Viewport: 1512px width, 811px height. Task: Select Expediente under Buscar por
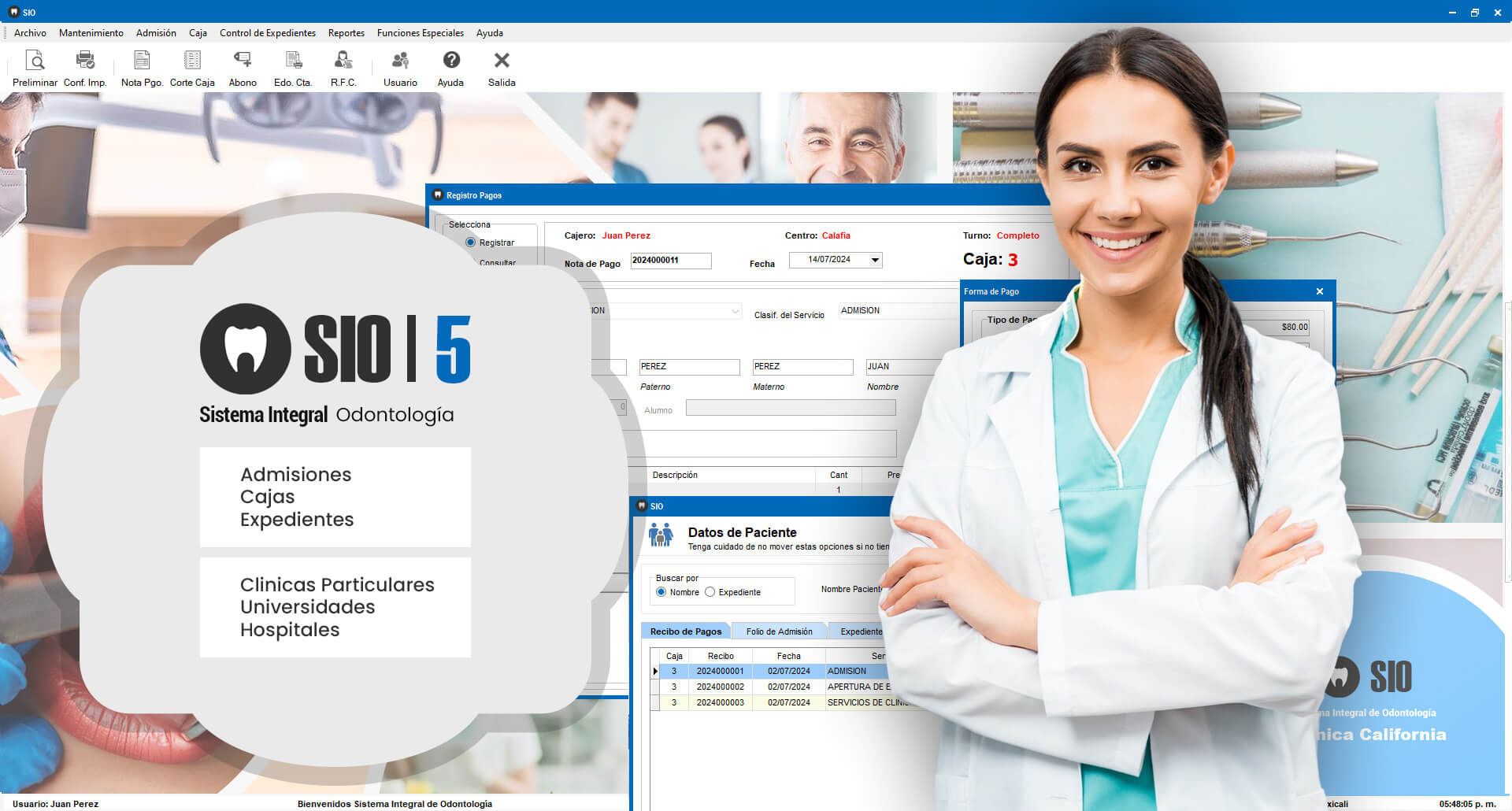click(710, 592)
